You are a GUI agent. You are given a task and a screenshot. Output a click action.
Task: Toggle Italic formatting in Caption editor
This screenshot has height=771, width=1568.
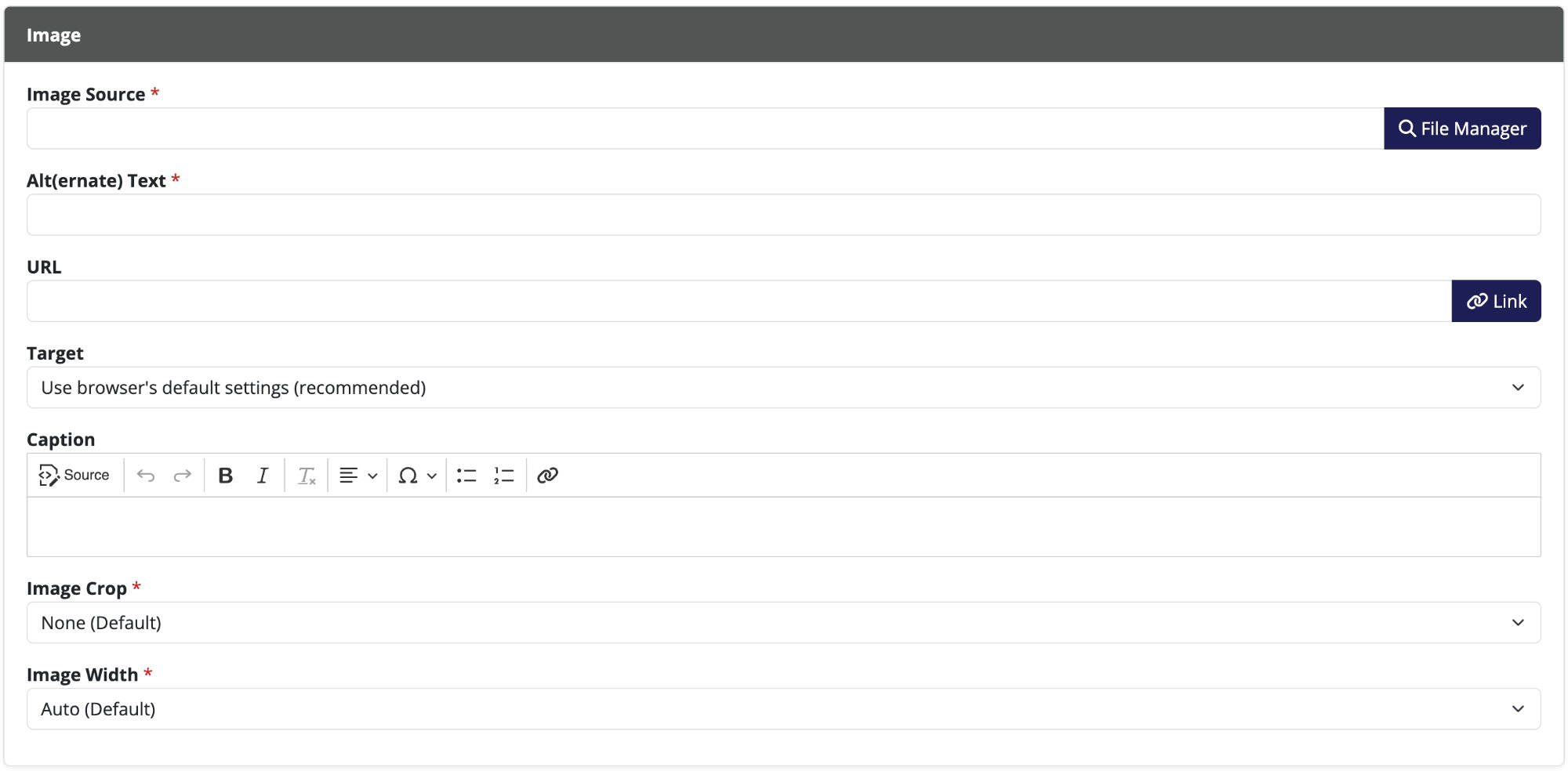pos(263,475)
